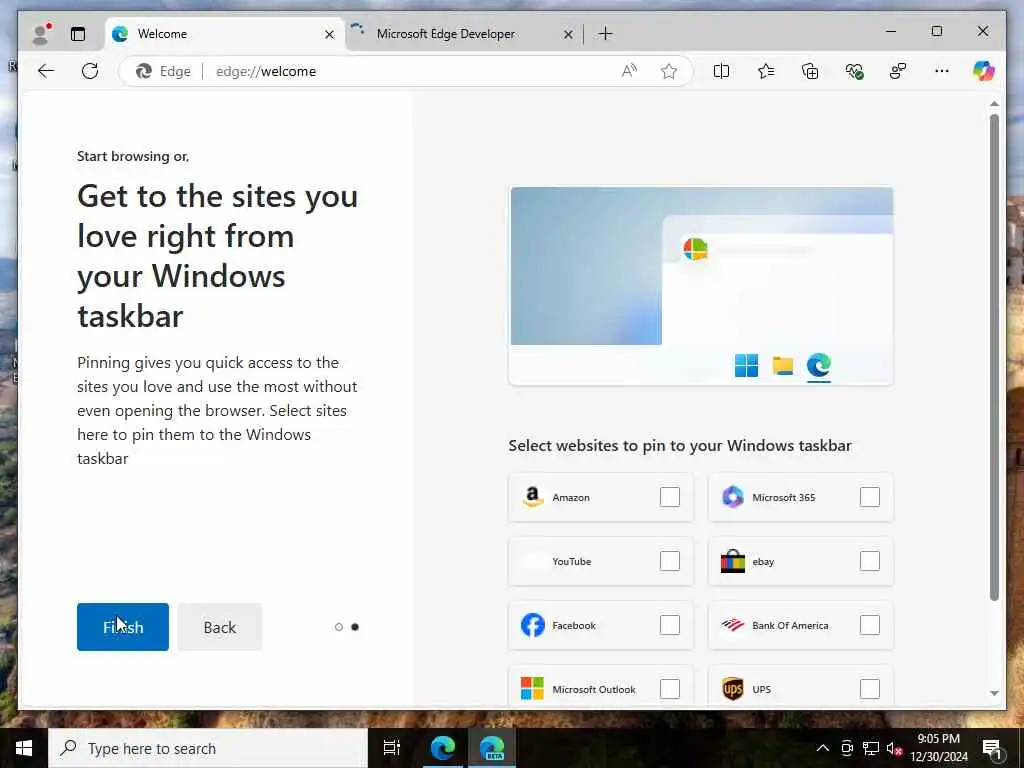Open Browser essentials heart icon

pyautogui.click(x=854, y=71)
